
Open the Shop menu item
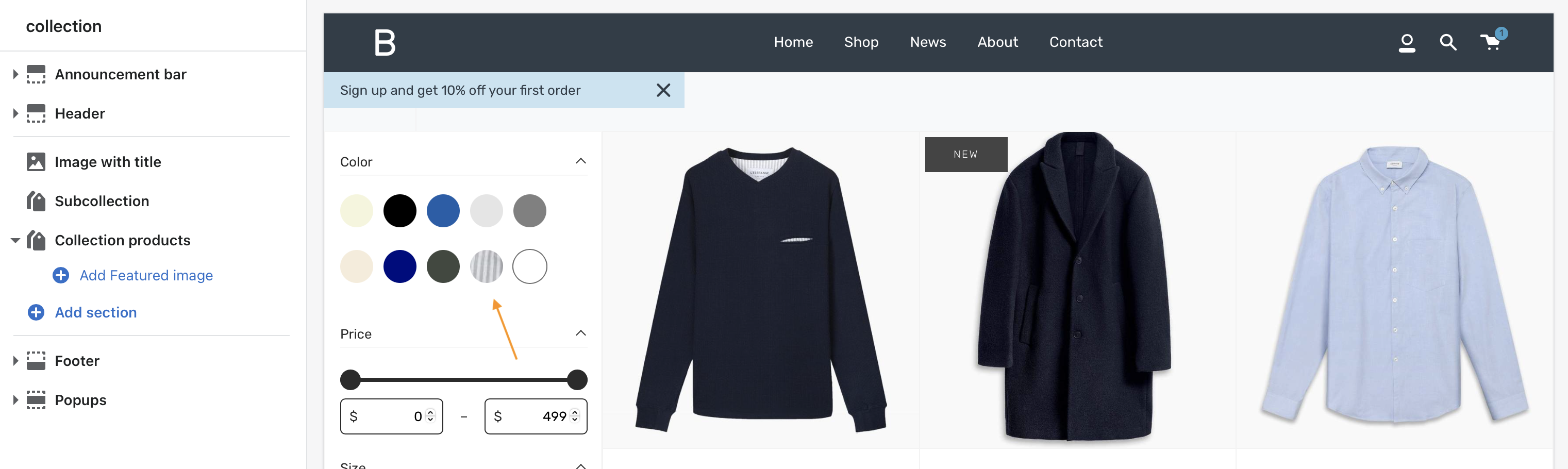tap(861, 42)
